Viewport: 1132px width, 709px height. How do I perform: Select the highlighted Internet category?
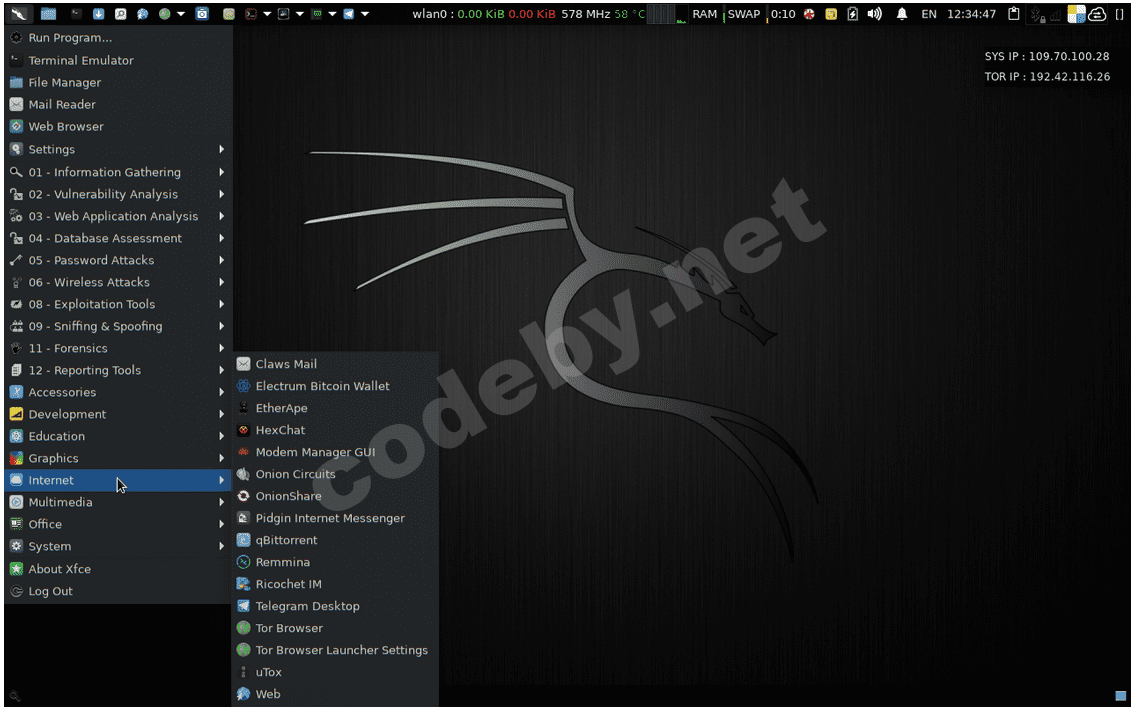[118, 480]
